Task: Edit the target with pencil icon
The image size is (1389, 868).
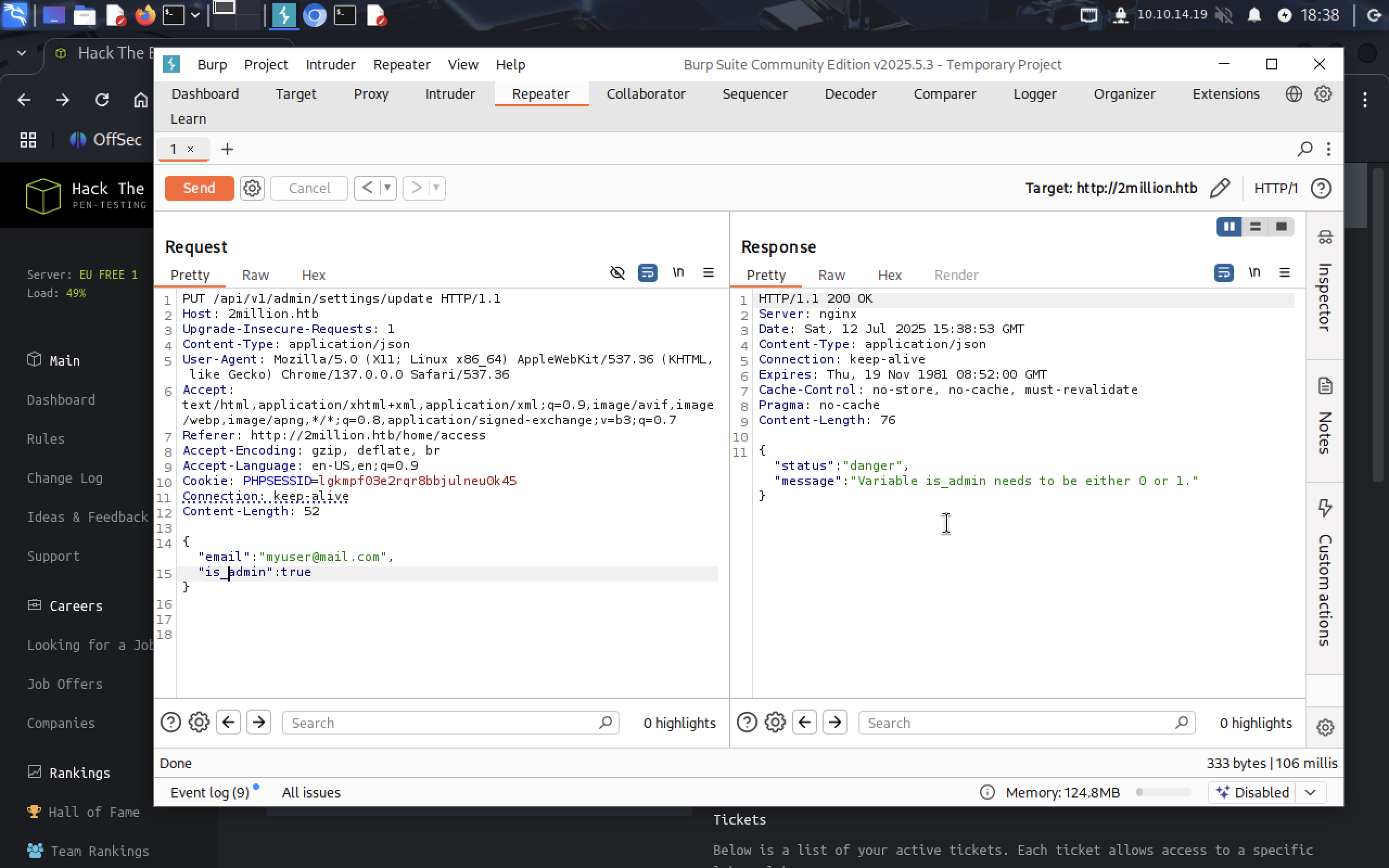Action: click(1219, 188)
